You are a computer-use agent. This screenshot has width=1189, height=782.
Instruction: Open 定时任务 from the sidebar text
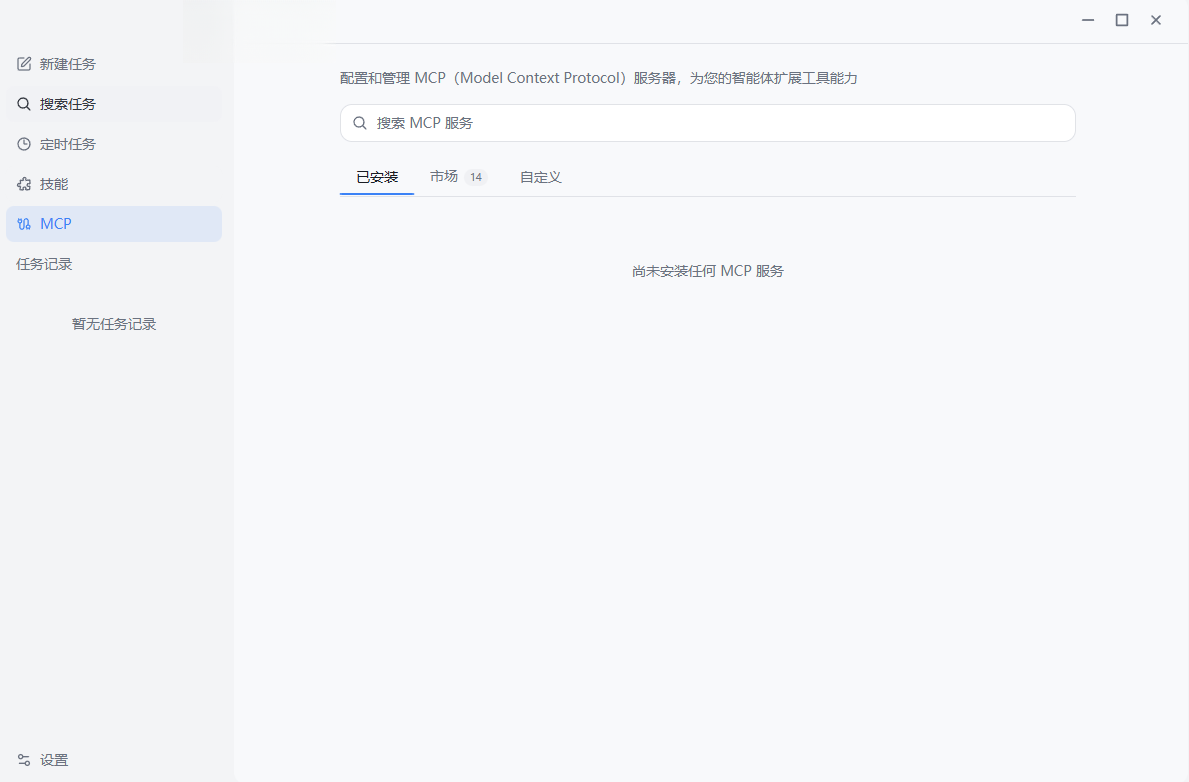(67, 144)
